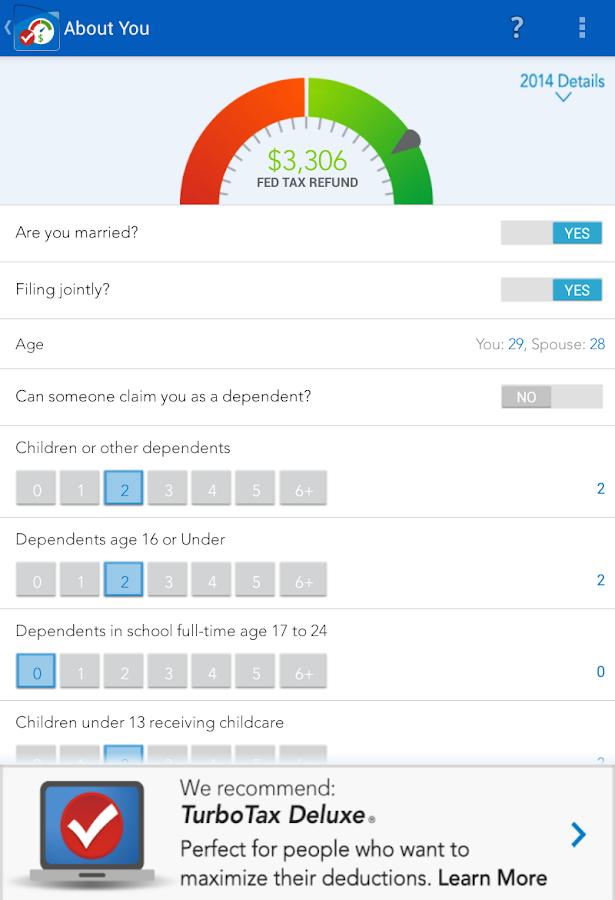Pick 4 for Dependents in school full-time
This screenshot has height=900, width=615.
(212, 673)
